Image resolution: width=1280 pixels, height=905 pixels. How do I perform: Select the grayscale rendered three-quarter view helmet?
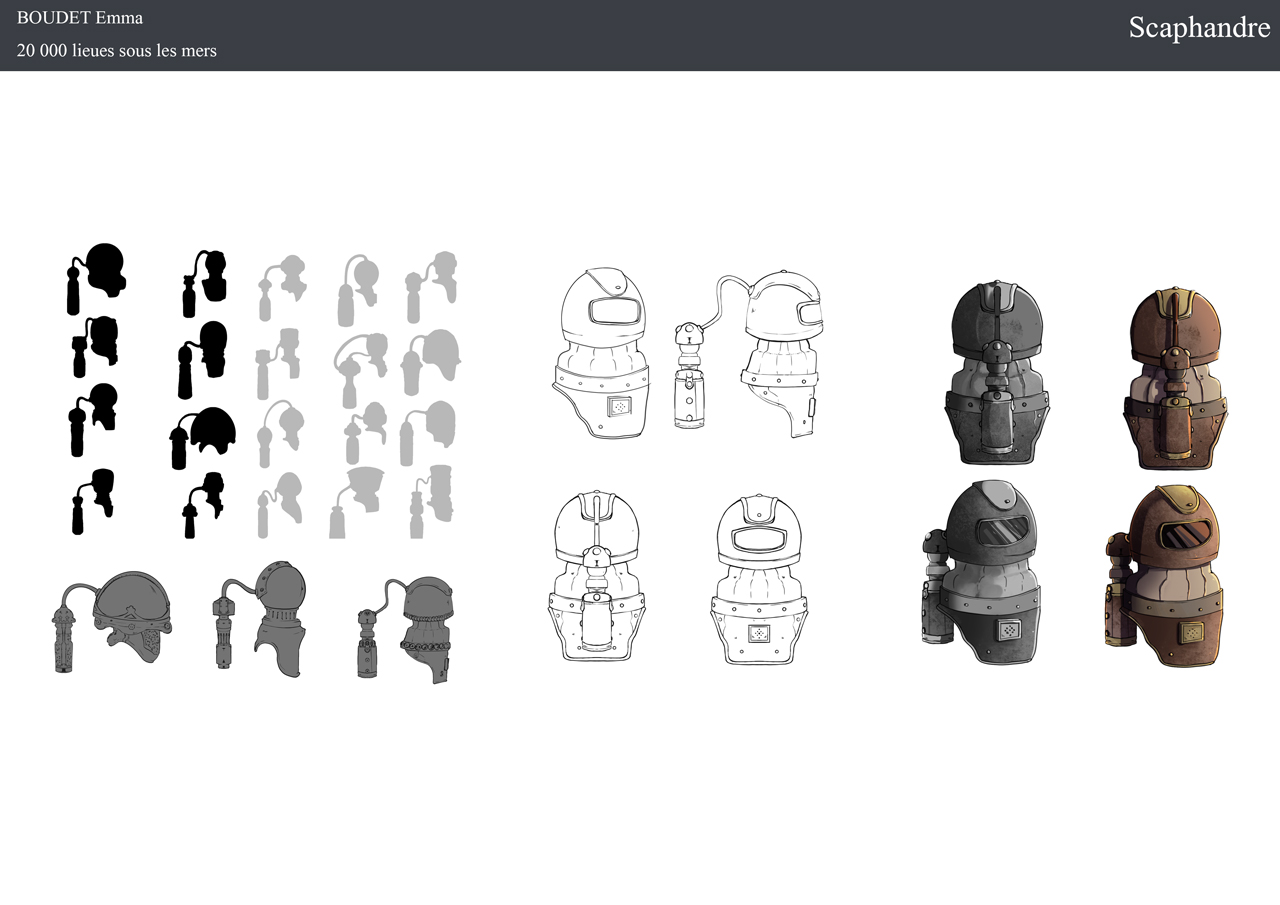982,574
